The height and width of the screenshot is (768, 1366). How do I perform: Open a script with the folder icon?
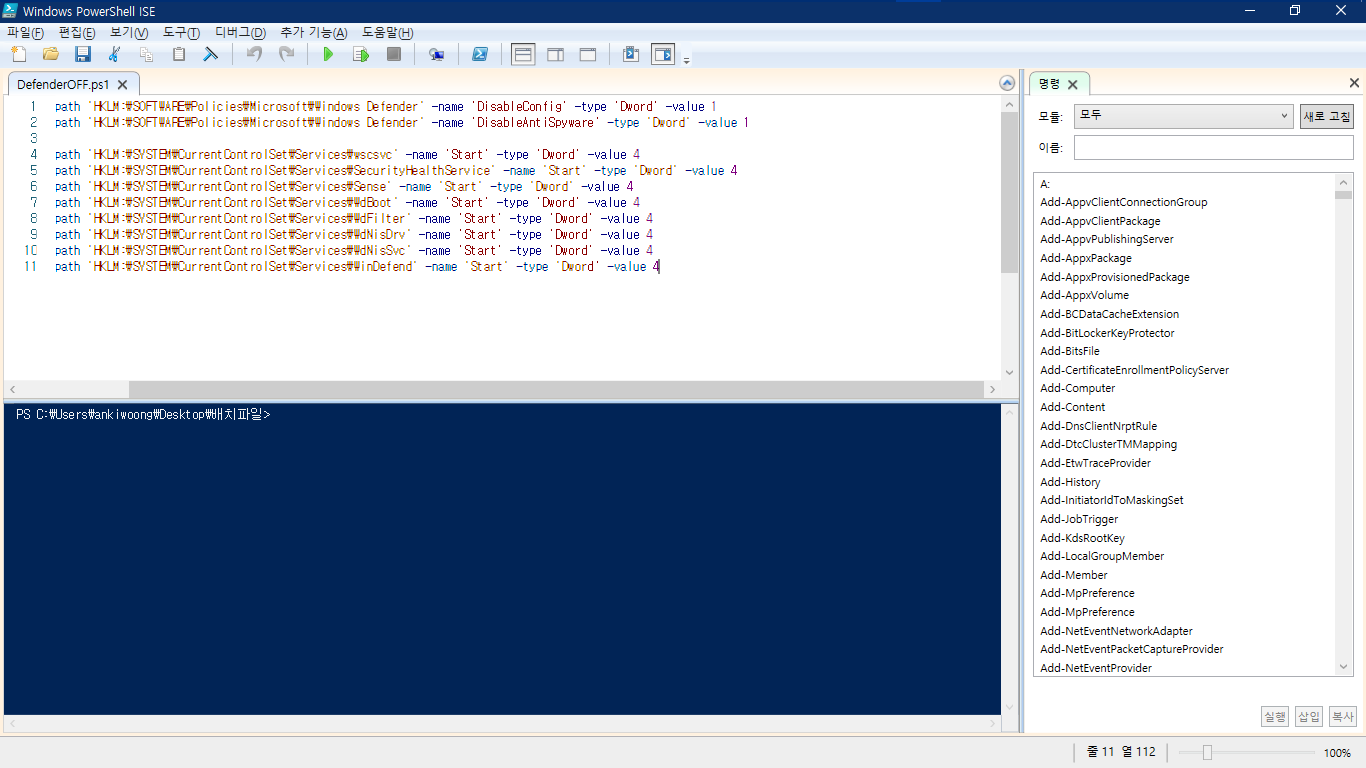point(50,54)
